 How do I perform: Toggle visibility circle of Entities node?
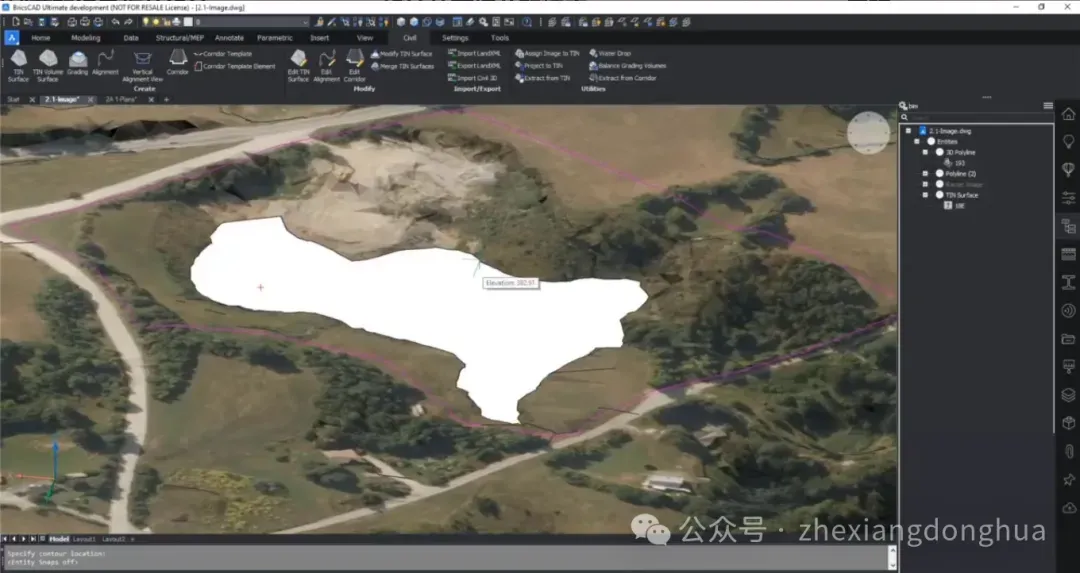click(x=931, y=141)
